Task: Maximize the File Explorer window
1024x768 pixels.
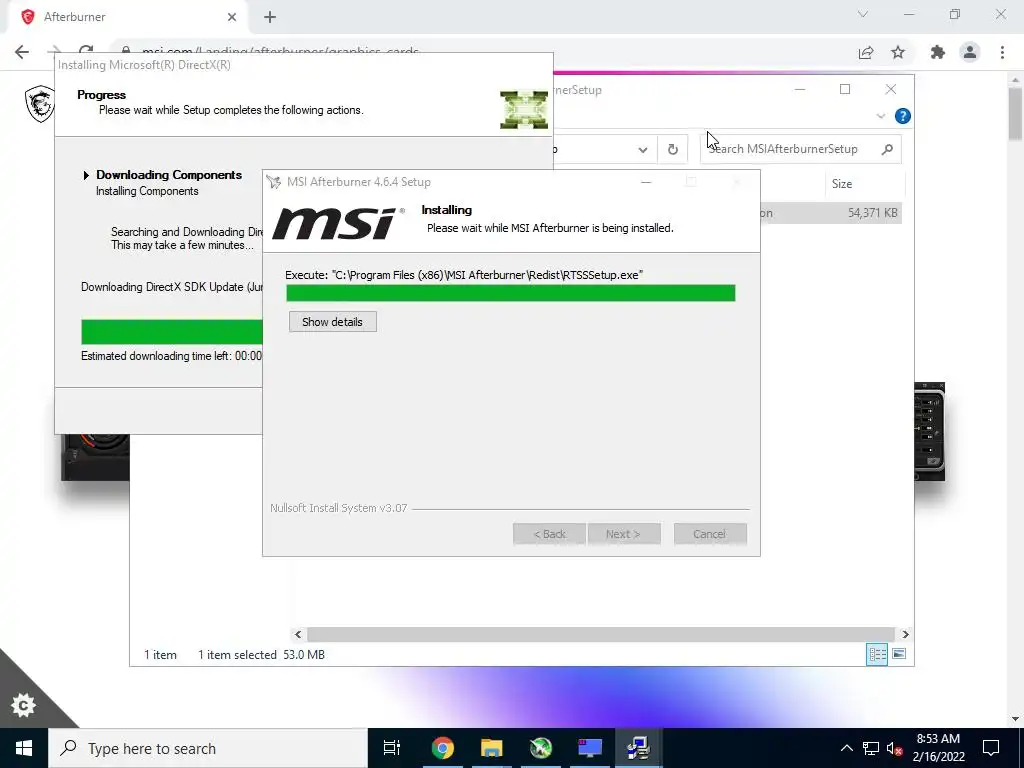Action: (x=845, y=89)
